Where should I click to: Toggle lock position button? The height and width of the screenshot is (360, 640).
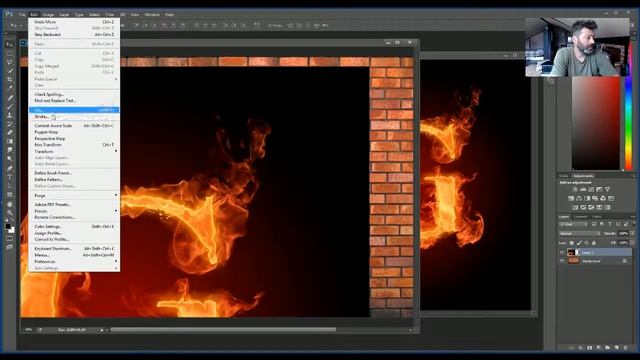(x=587, y=243)
